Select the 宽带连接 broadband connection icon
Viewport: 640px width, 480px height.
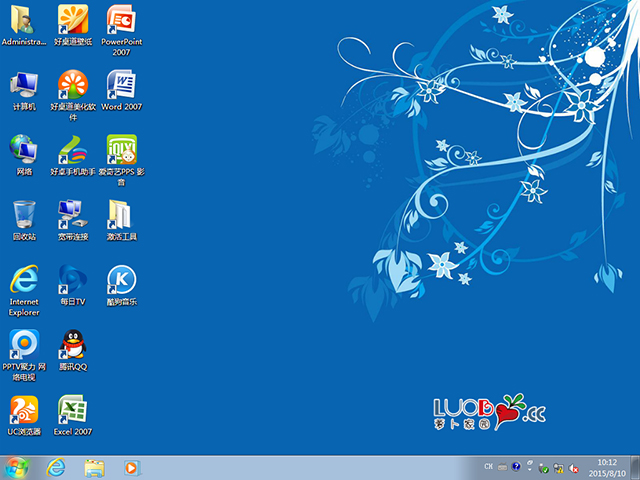(72, 214)
